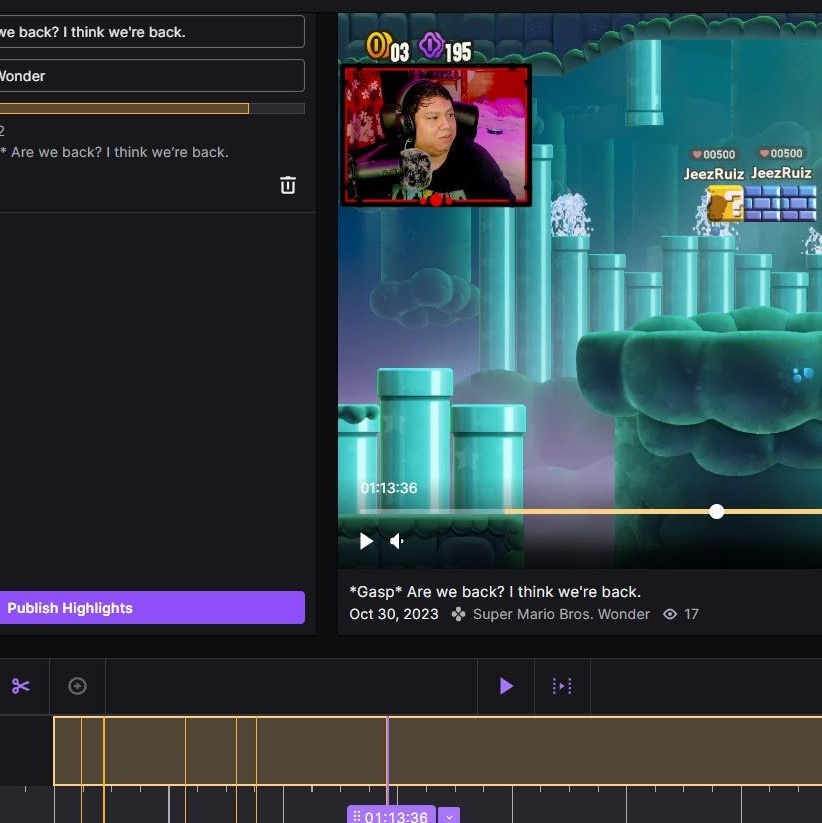Click the game controller icon beside game name
The height and width of the screenshot is (823, 822).
pyautogui.click(x=458, y=614)
